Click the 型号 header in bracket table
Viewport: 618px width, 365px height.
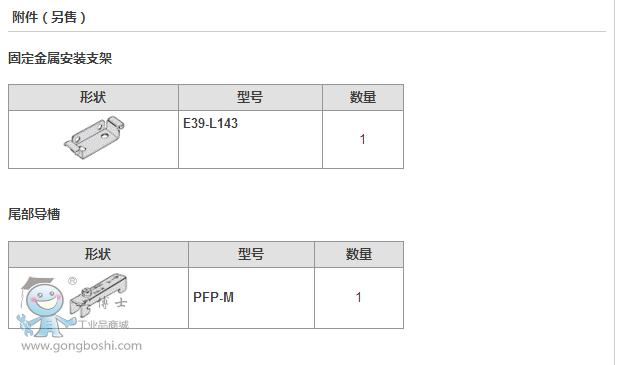click(250, 97)
